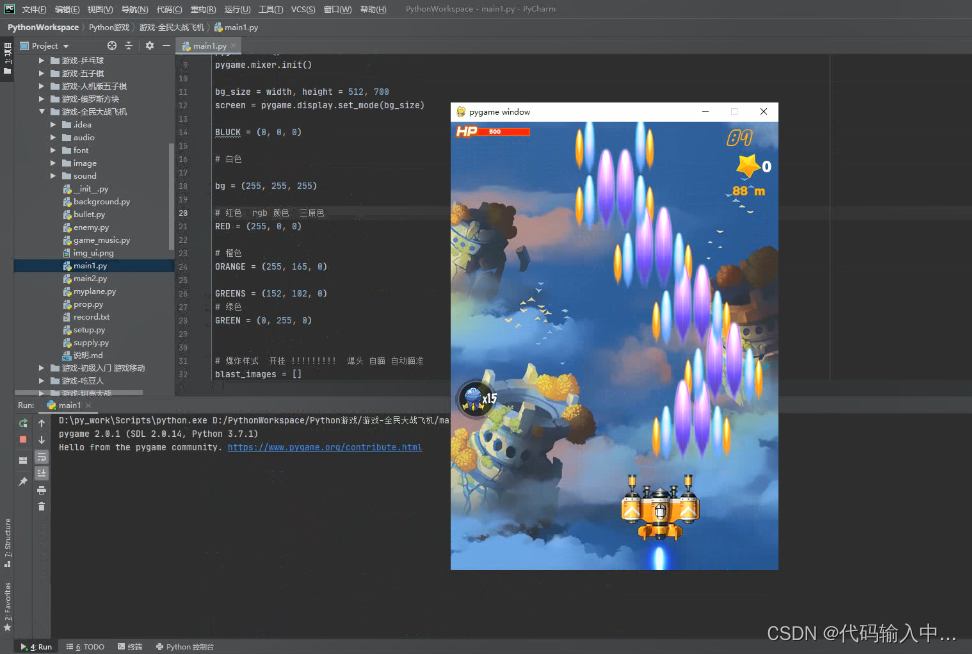Hide the Project panel with minus icon
Screen dimensions: 972x654
tap(166, 46)
